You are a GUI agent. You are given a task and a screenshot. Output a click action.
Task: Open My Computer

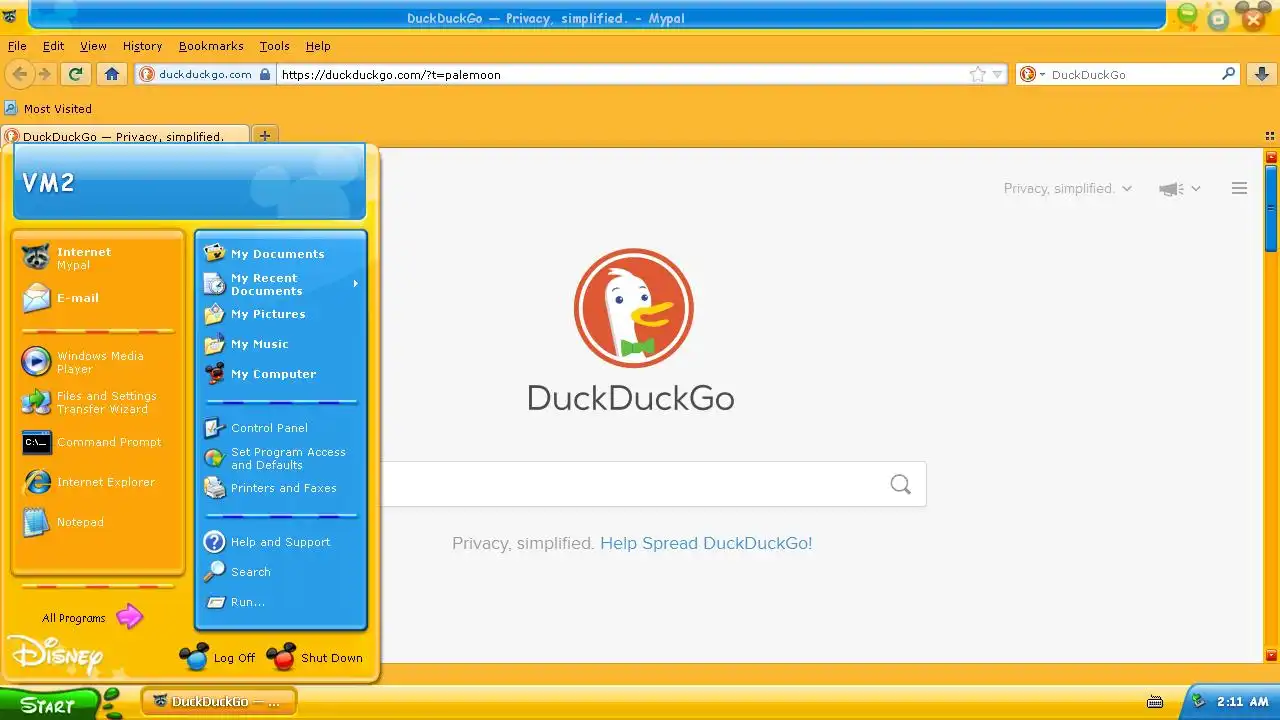tap(280, 374)
